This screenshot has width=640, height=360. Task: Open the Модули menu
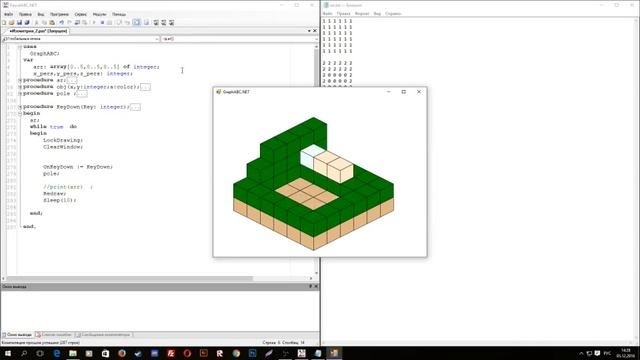(99, 14)
